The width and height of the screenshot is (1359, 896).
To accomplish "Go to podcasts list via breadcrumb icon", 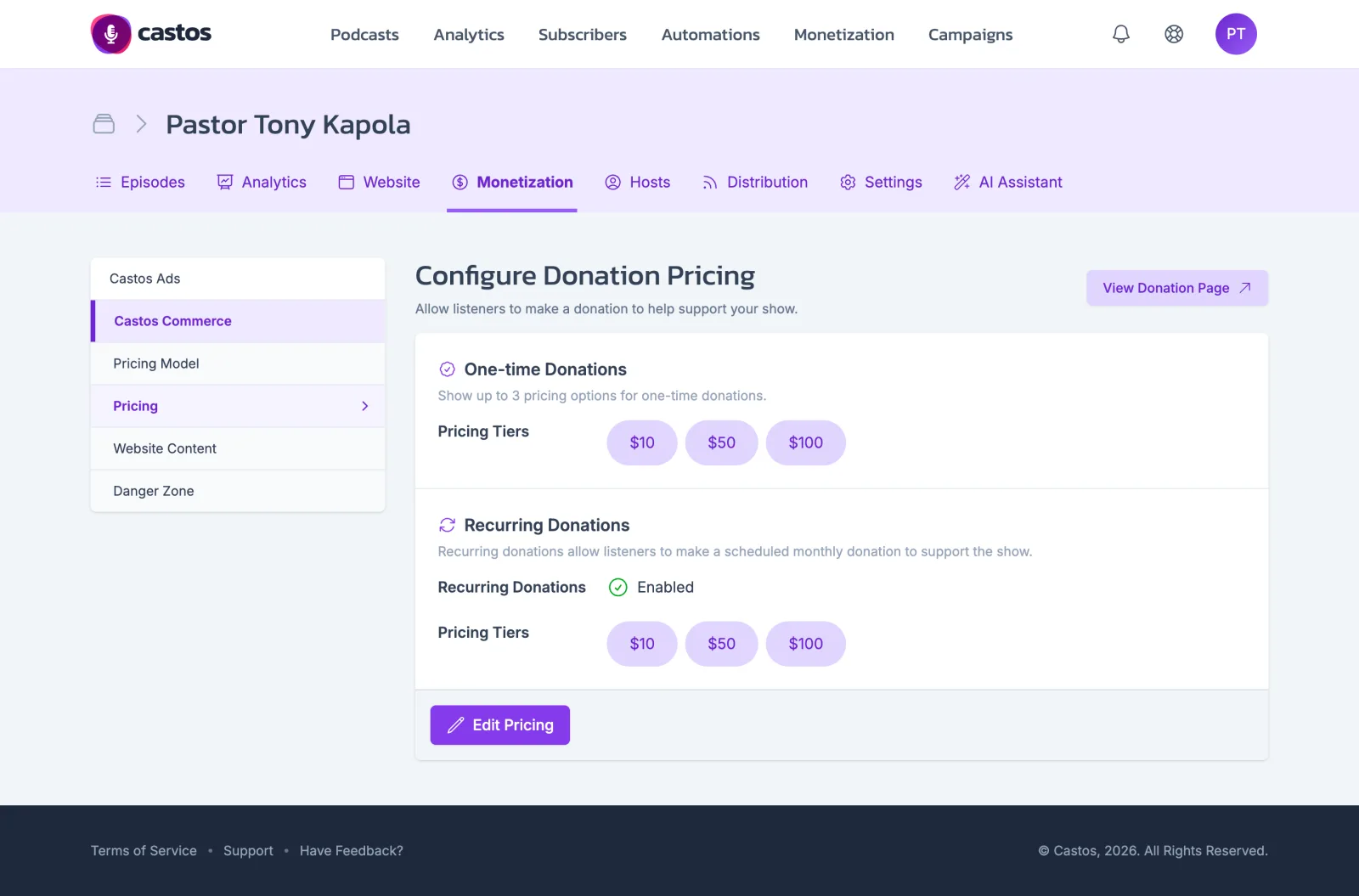I will pos(104,124).
